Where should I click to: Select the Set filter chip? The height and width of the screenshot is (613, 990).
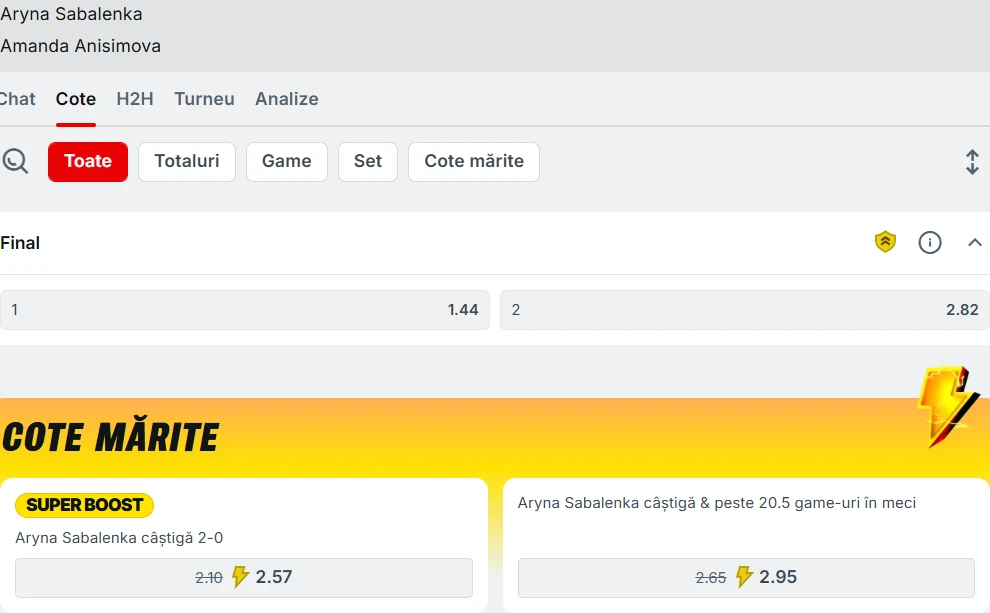coord(368,161)
